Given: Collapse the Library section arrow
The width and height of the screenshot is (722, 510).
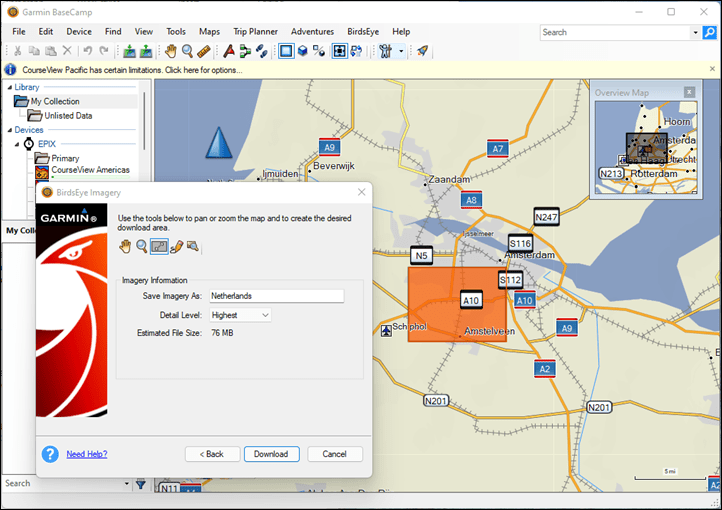Looking at the screenshot, I should tap(10, 87).
